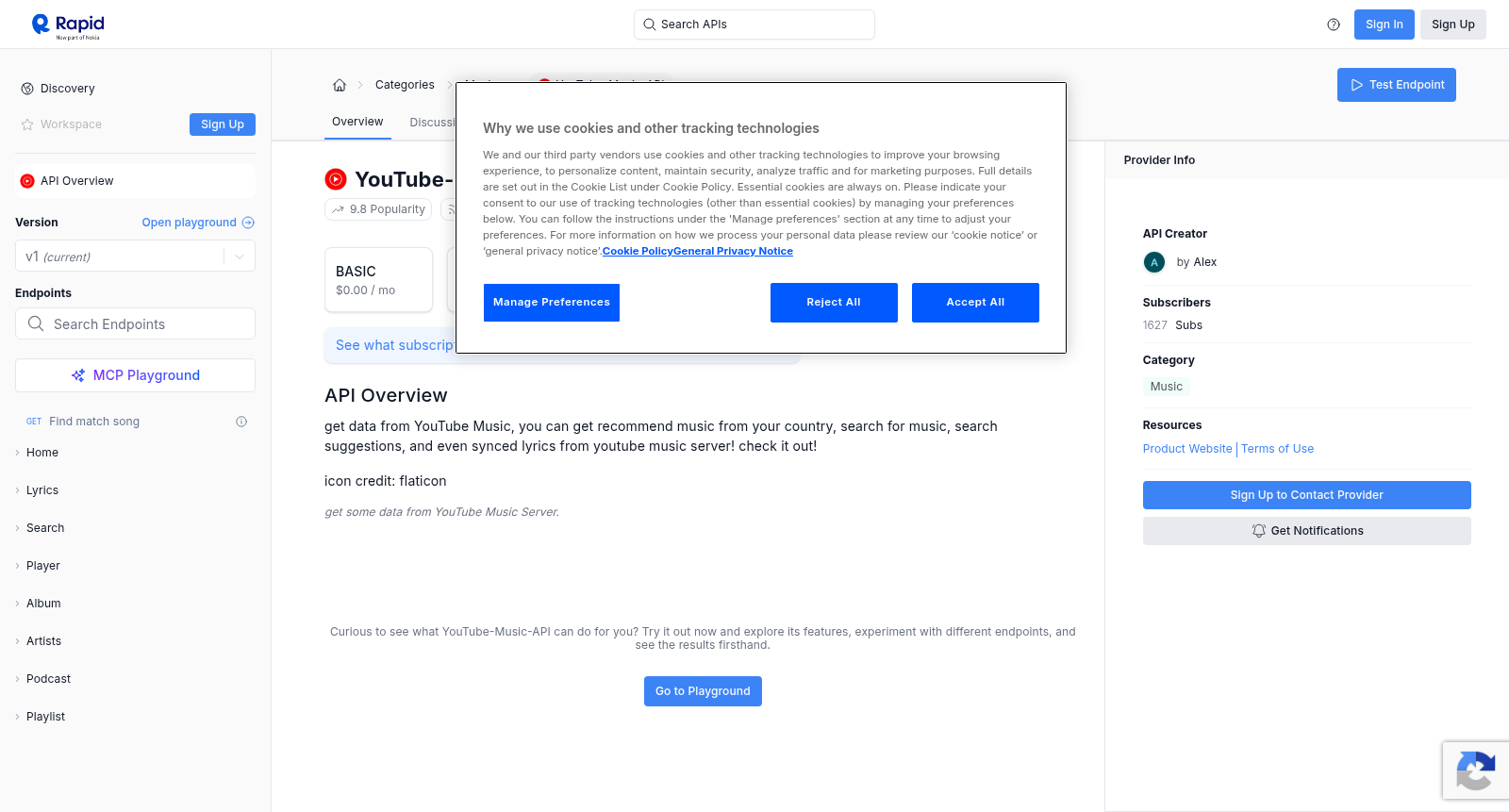Click the API Overview YouTube icon
1509x812 pixels.
(x=27, y=181)
